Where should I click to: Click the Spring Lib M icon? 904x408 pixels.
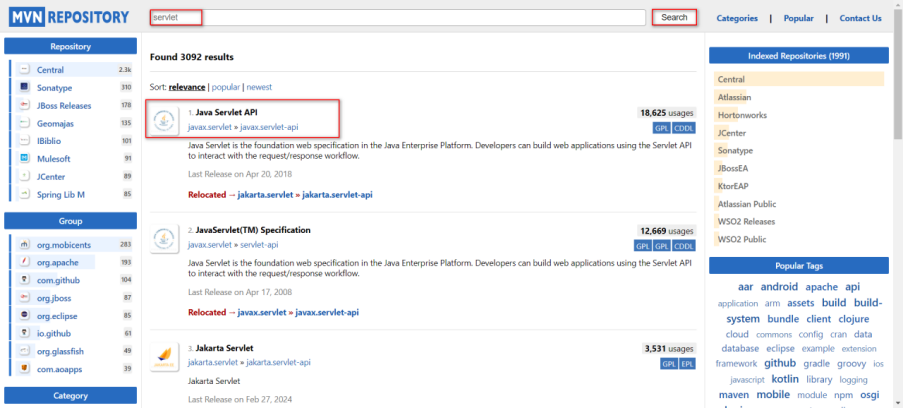24,194
